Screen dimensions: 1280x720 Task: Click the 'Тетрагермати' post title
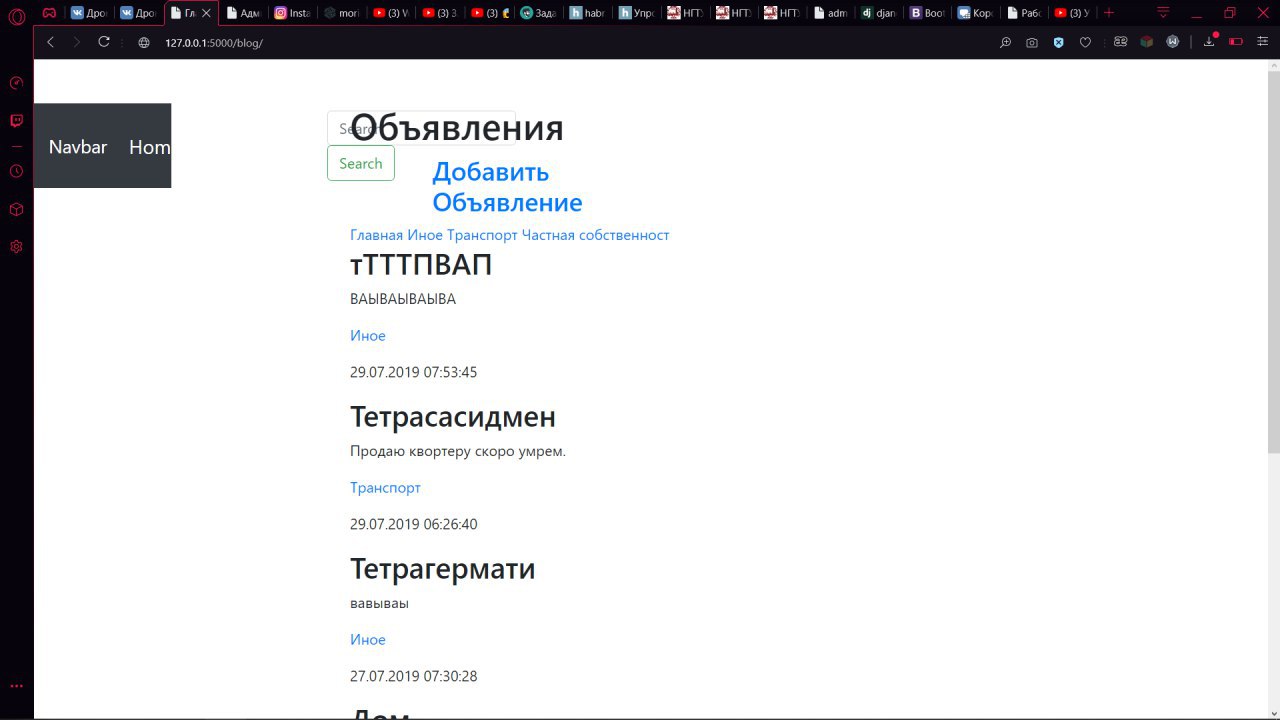pos(443,569)
